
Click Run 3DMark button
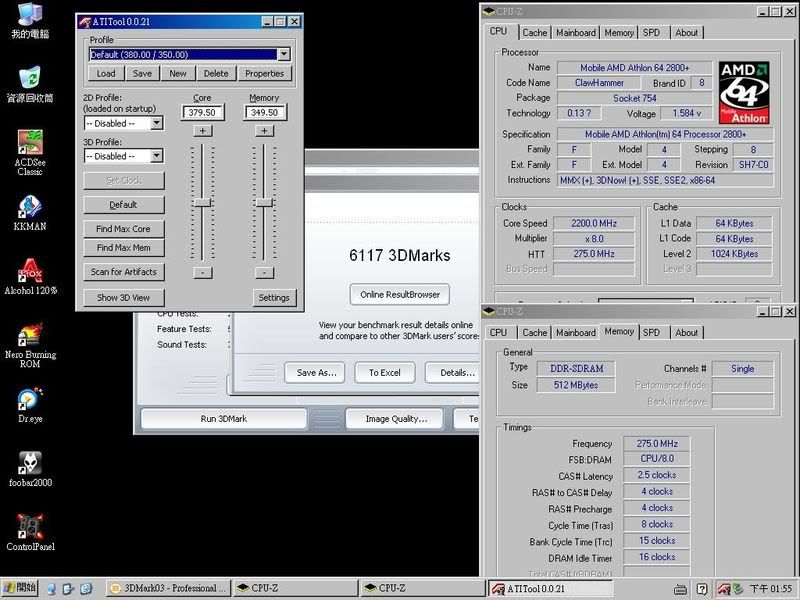tap(223, 419)
